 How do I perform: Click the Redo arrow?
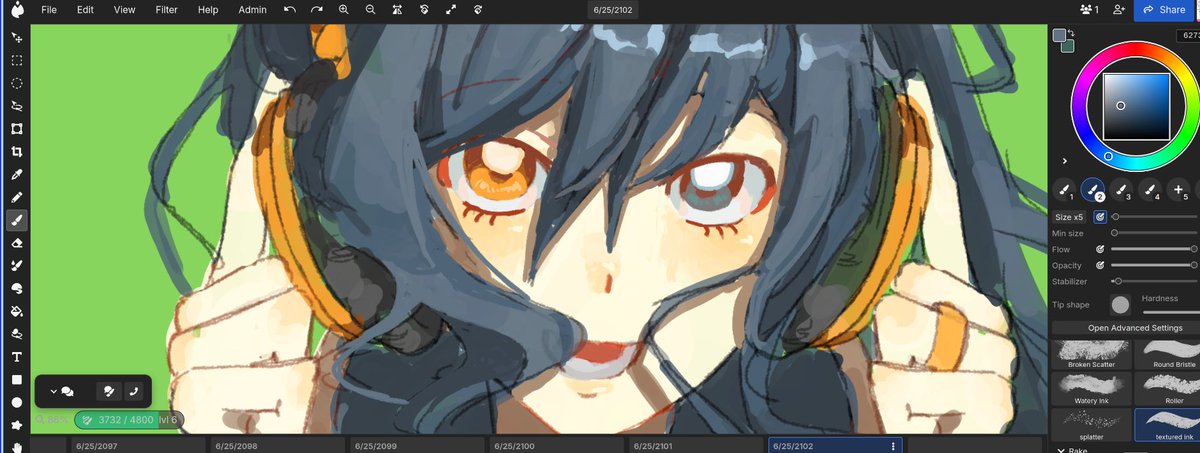[317, 9]
